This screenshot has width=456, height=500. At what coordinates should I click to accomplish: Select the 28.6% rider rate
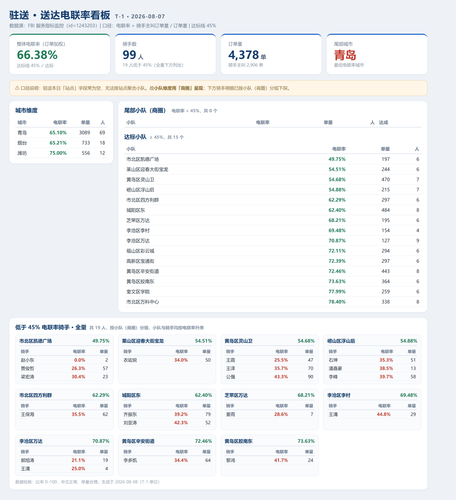[x=281, y=414]
